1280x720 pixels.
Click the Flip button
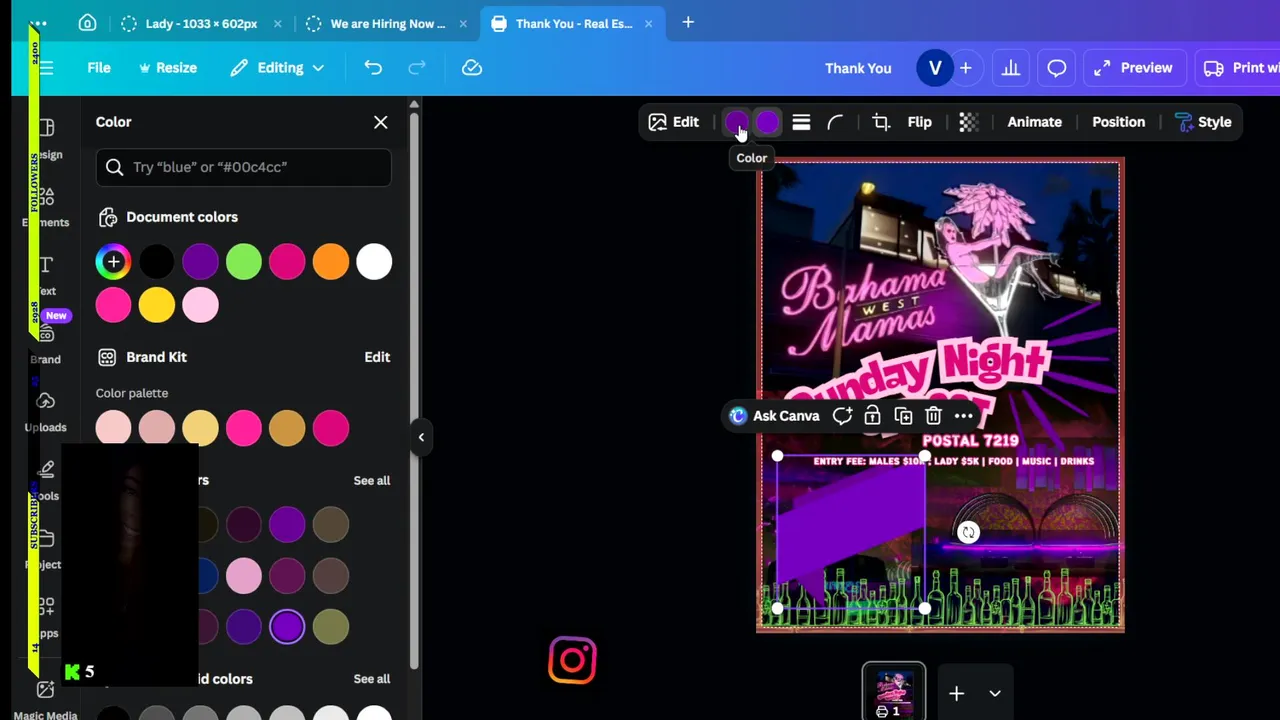tap(920, 122)
